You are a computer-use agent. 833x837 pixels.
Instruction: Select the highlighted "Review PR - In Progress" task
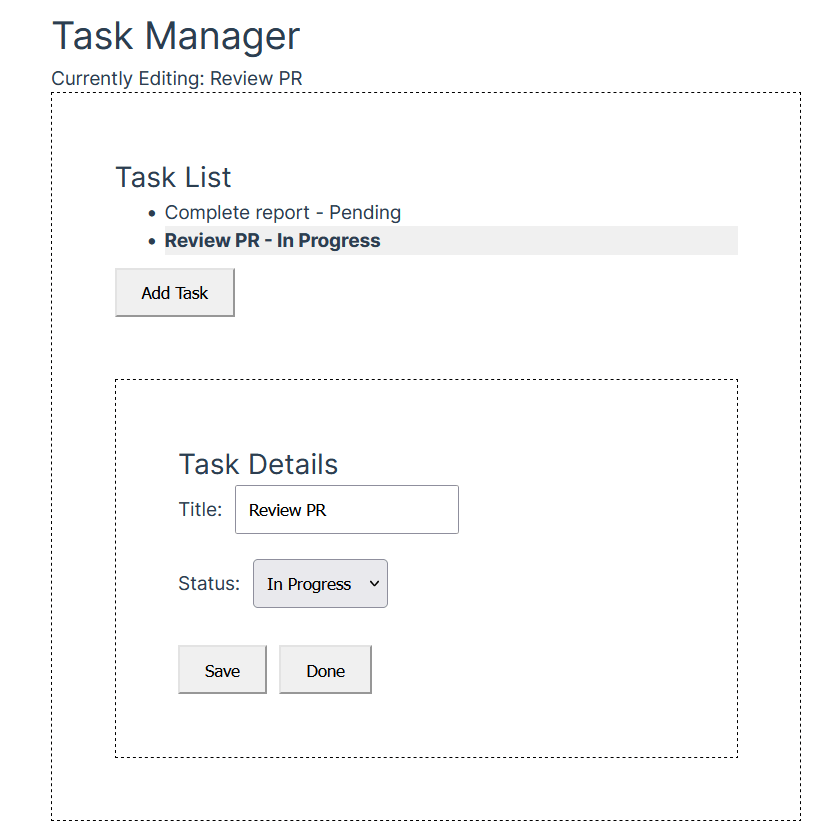[272, 241]
